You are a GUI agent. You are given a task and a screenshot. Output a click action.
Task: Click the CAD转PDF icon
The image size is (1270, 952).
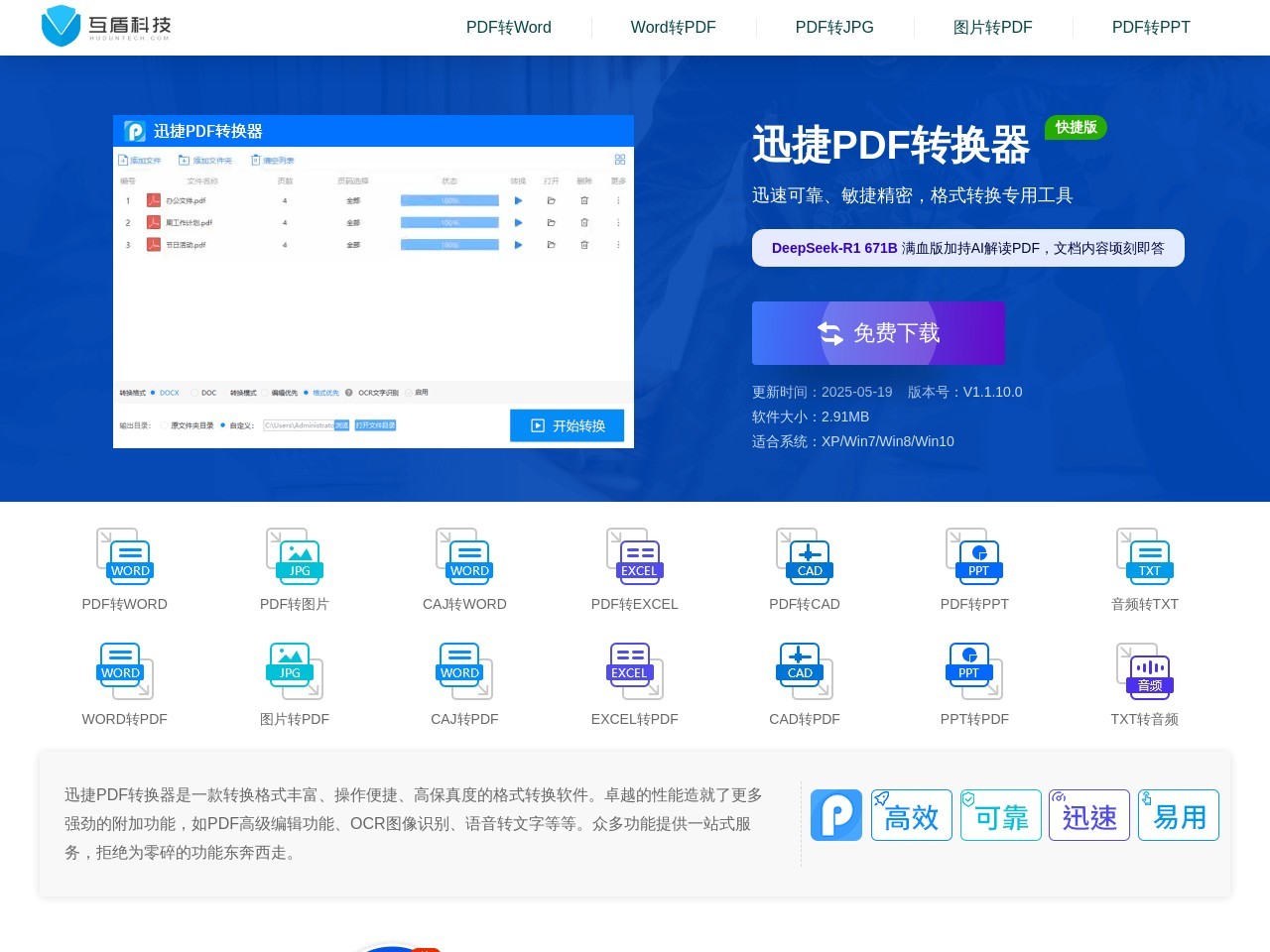805,671
